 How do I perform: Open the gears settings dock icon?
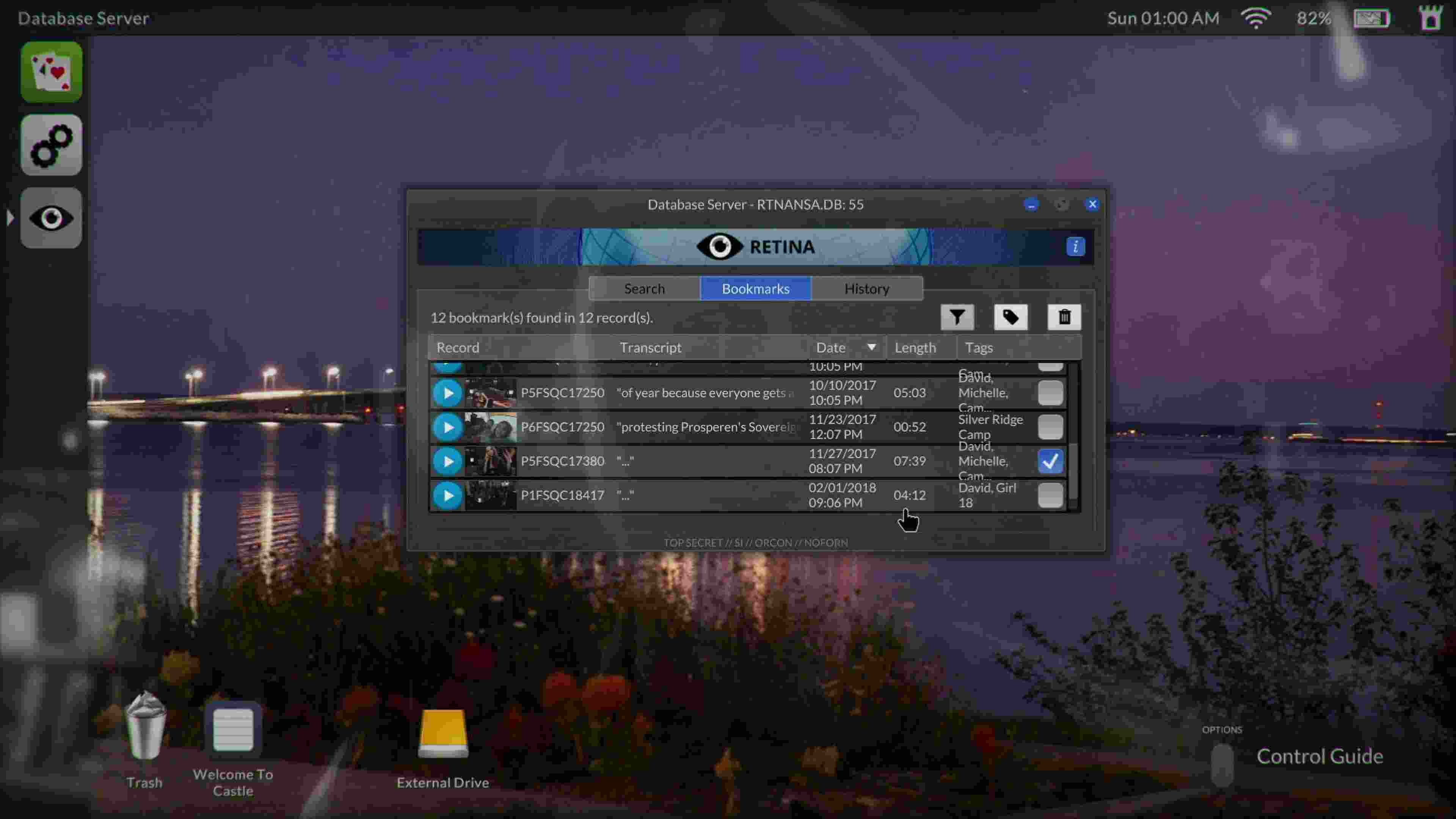[x=52, y=145]
